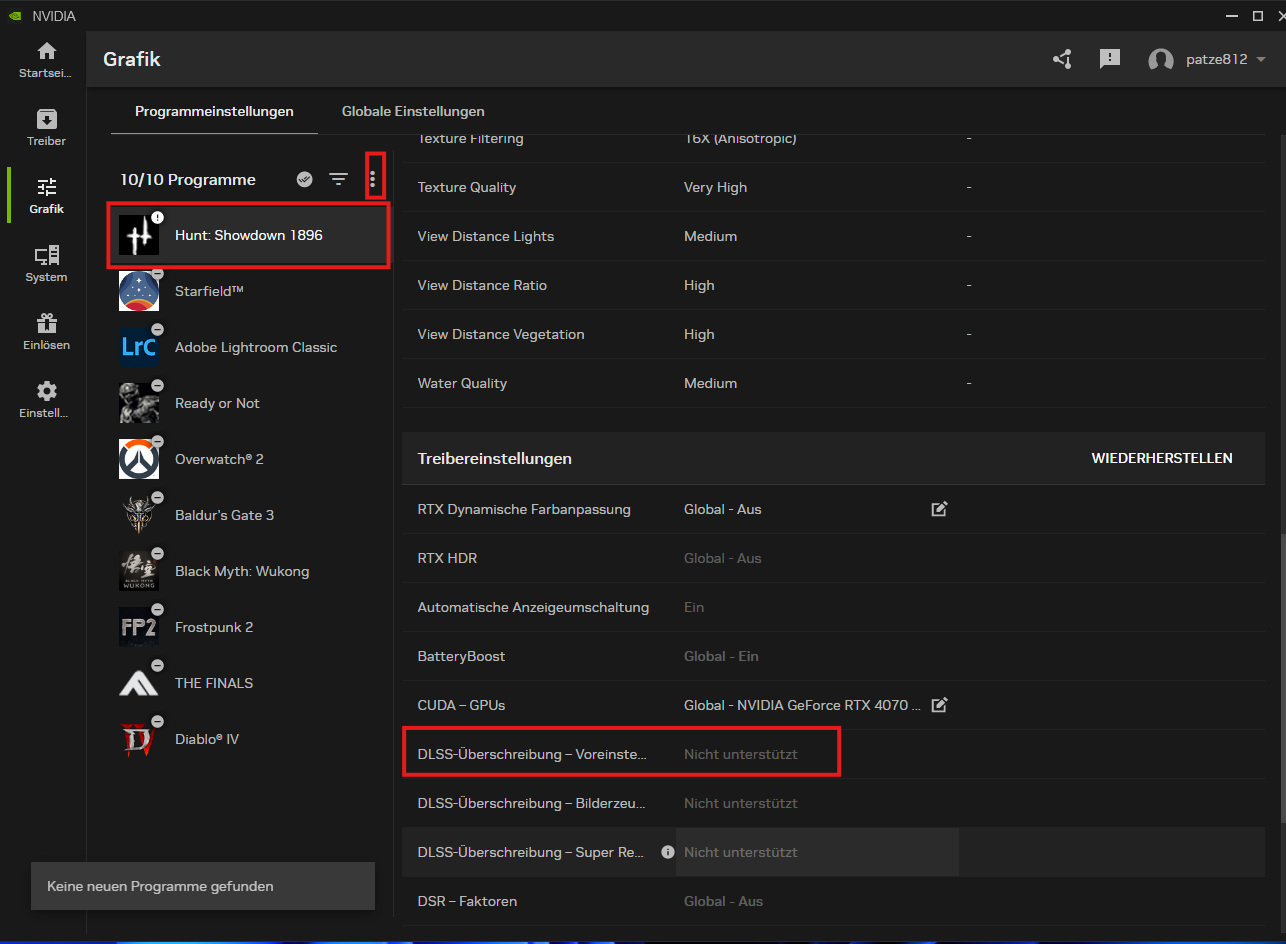Click the minus badge on Diablo IV icon
Image resolution: width=1286 pixels, height=944 pixels.
[x=157, y=721]
